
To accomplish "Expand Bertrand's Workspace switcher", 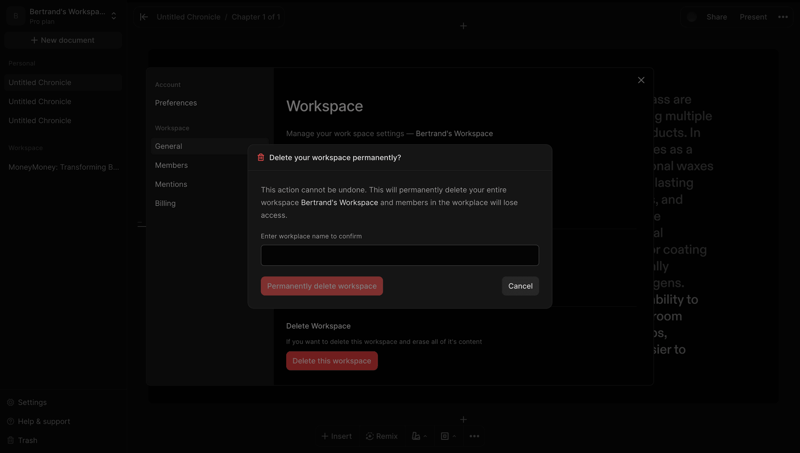I will coord(114,16).
